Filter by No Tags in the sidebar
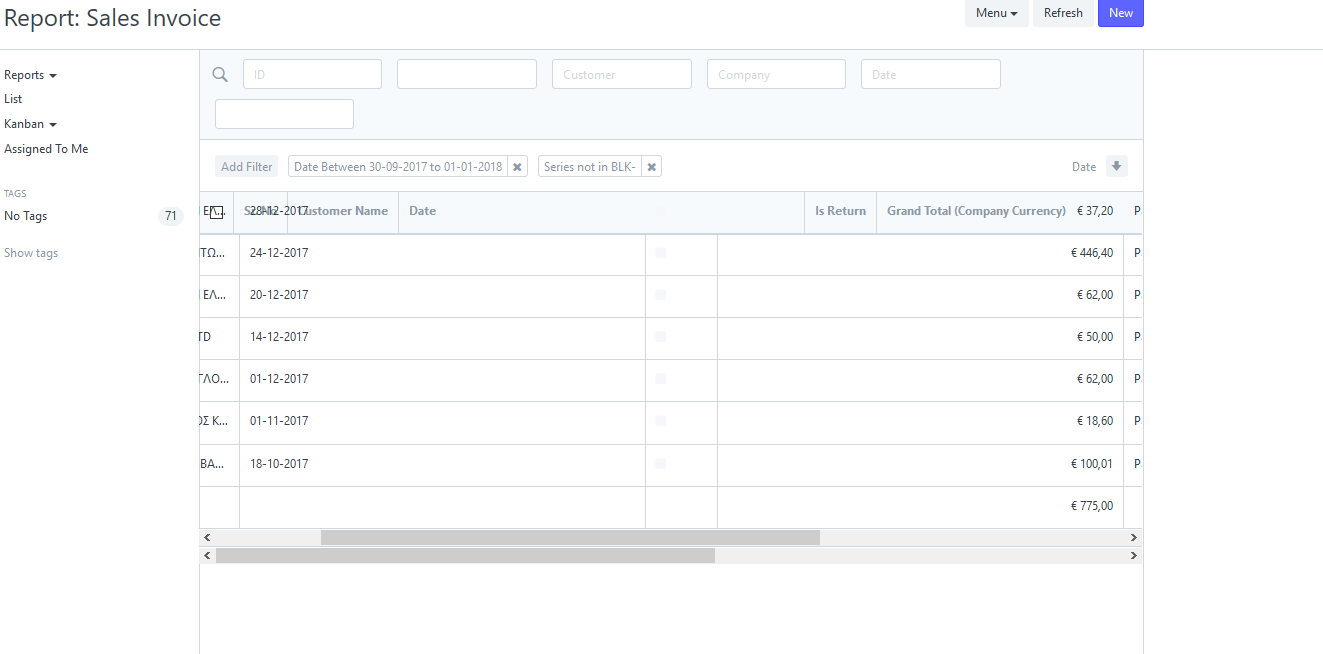The width and height of the screenshot is (1323, 654). tap(25, 215)
